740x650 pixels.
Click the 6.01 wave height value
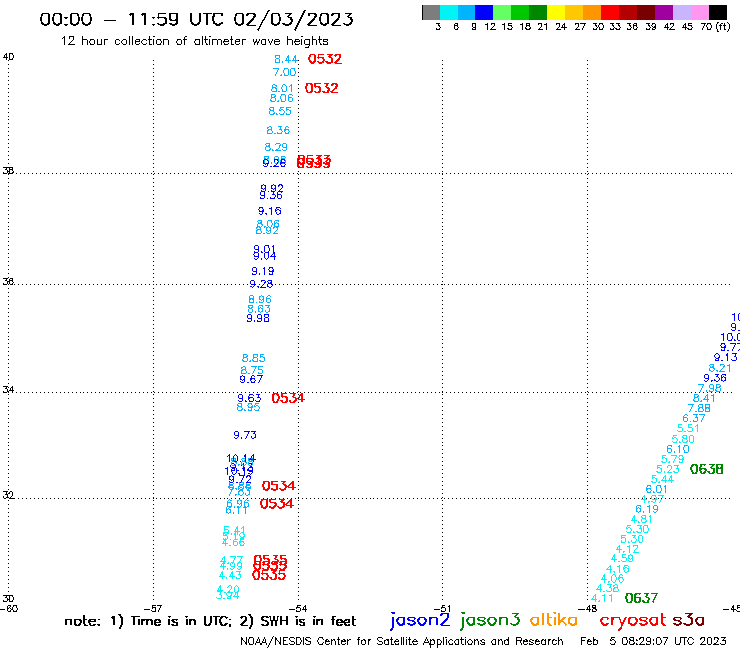pos(656,490)
